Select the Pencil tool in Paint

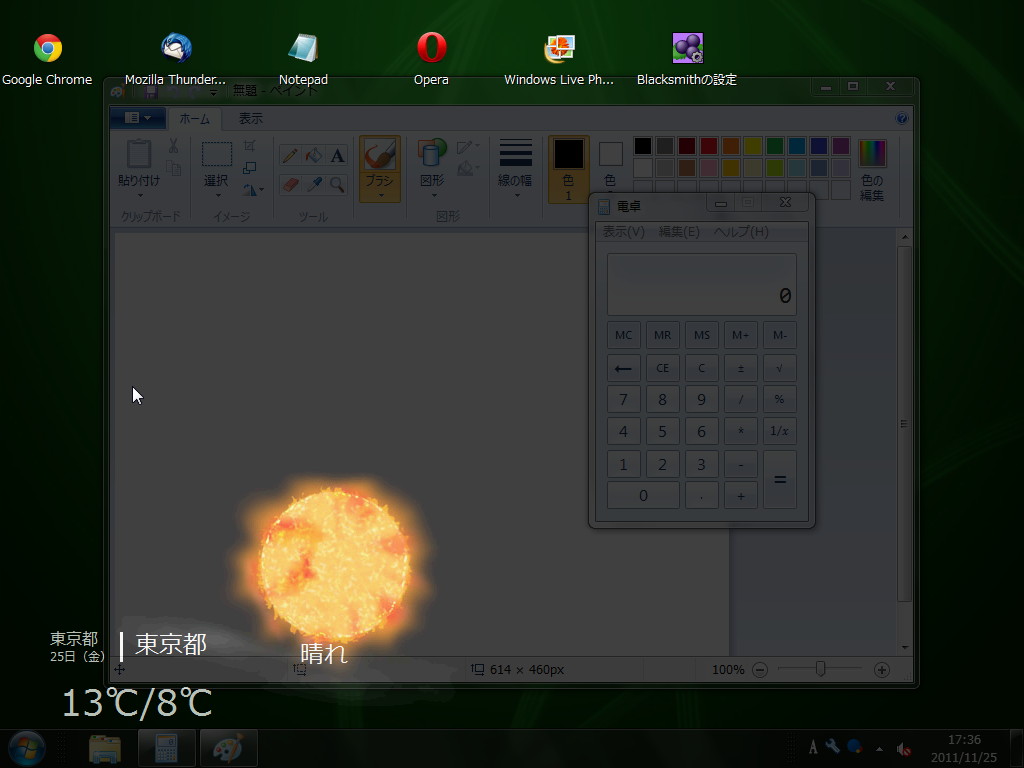[x=290, y=155]
